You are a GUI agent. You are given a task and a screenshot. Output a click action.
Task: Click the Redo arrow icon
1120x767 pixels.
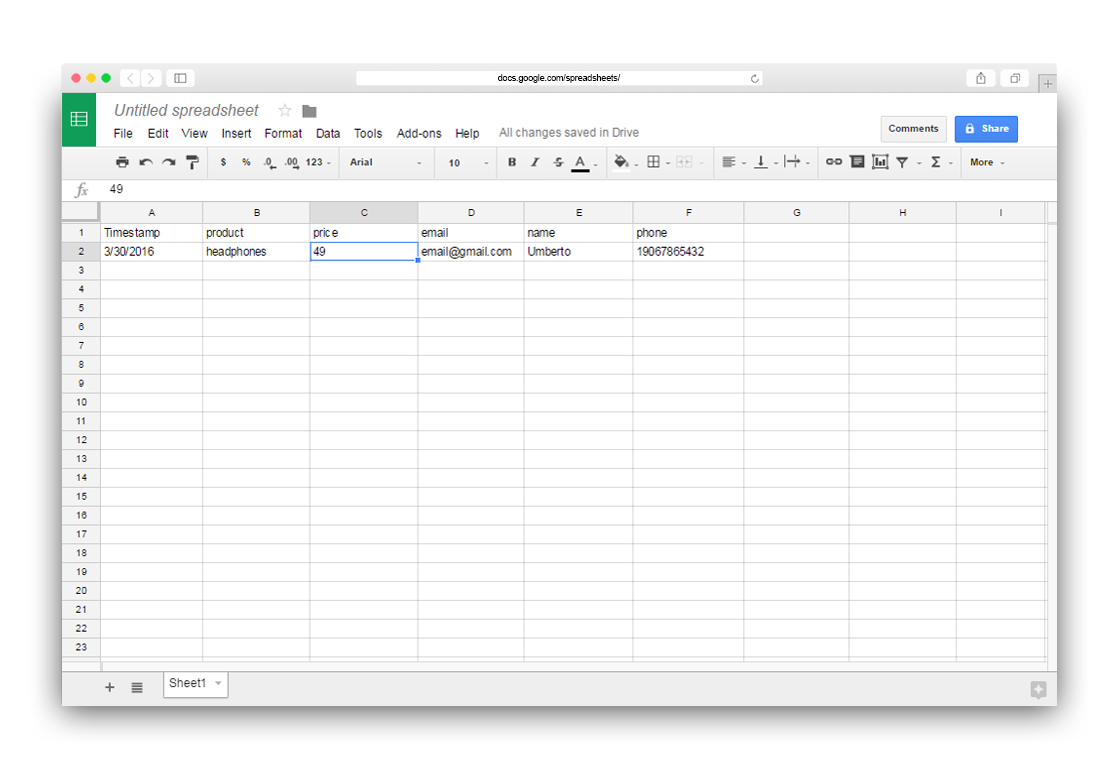(x=169, y=162)
